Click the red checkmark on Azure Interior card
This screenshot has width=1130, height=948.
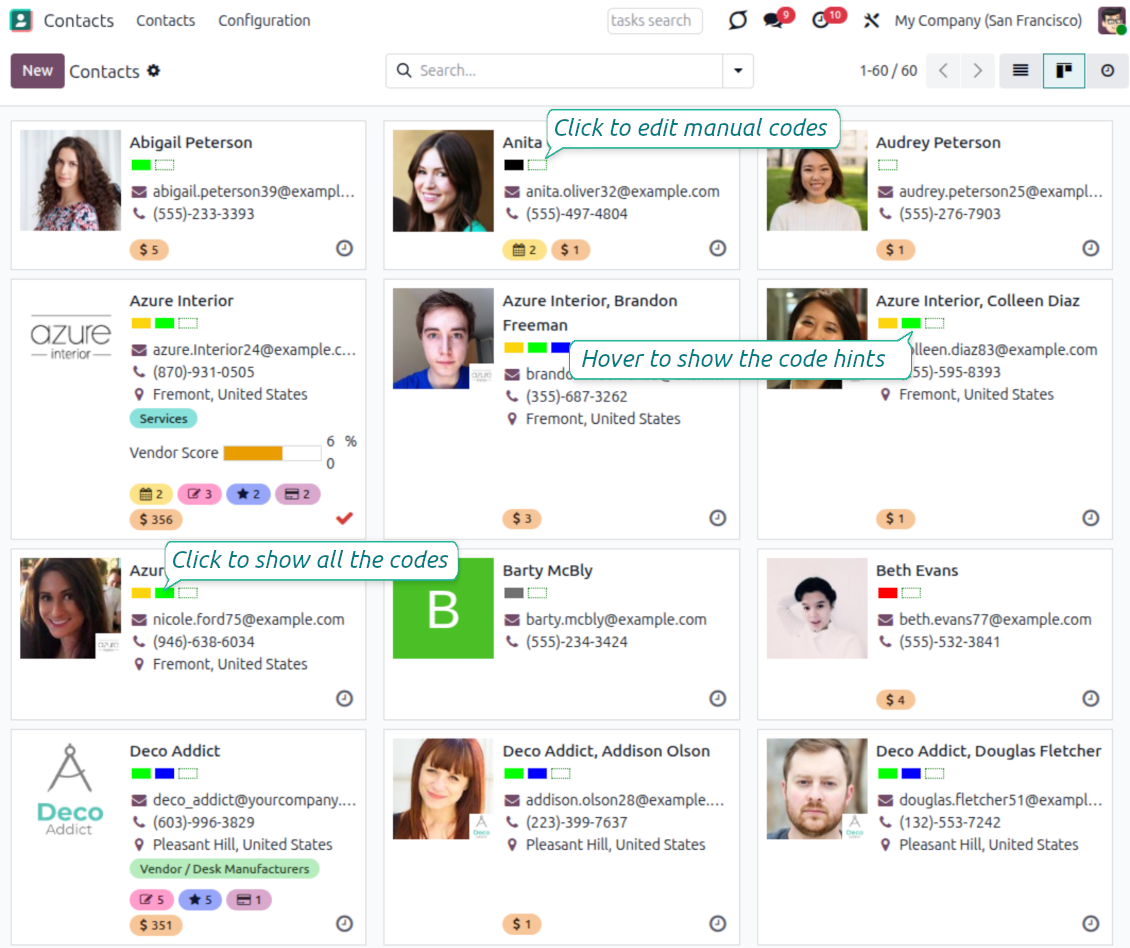pyautogui.click(x=344, y=518)
